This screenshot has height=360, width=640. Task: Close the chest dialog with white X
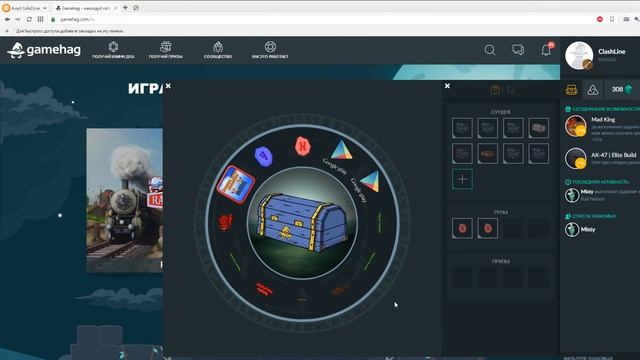447,86
